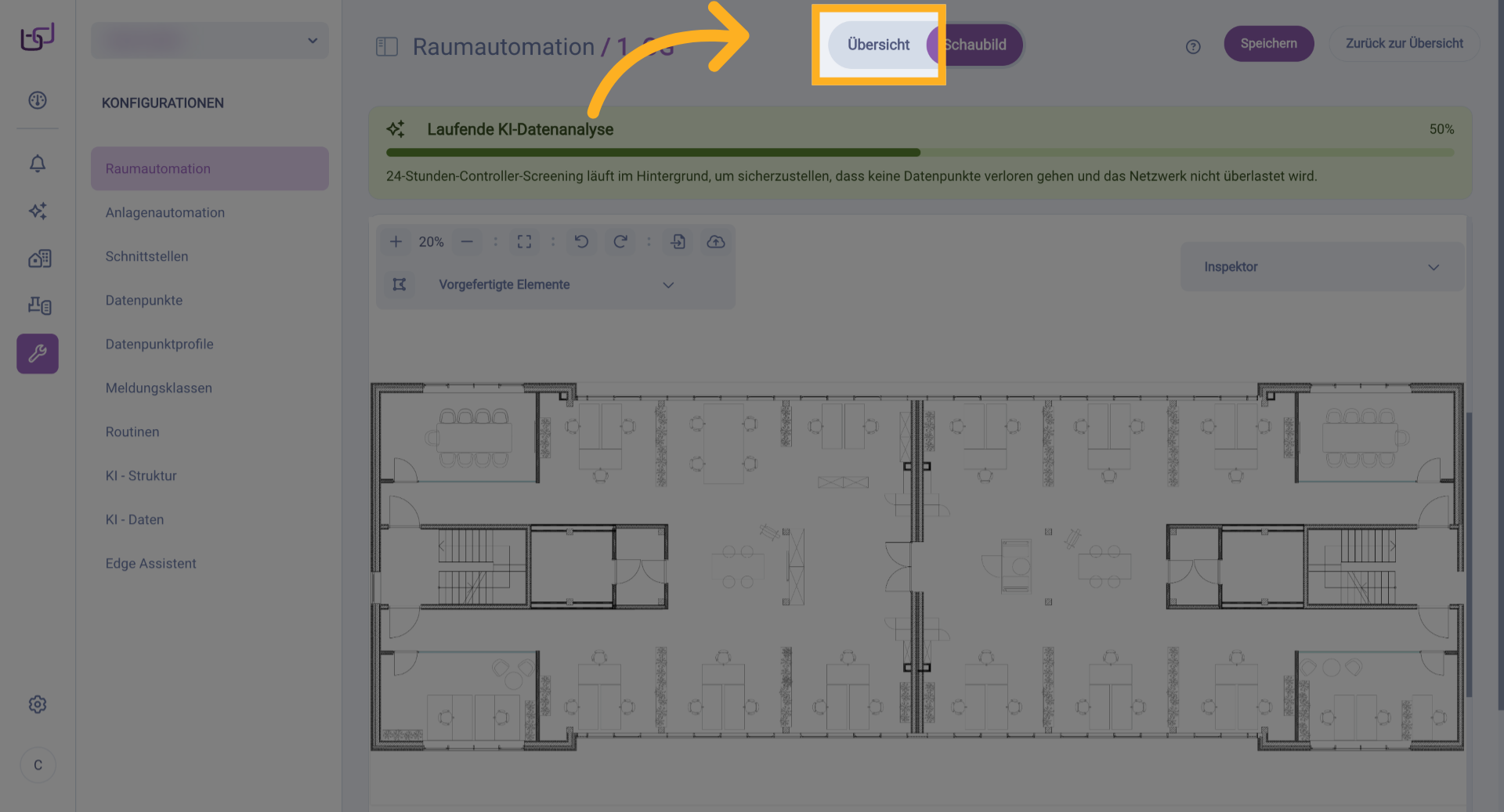Image resolution: width=1504 pixels, height=812 pixels.
Task: Click the zoom out minus icon
Action: point(467,242)
